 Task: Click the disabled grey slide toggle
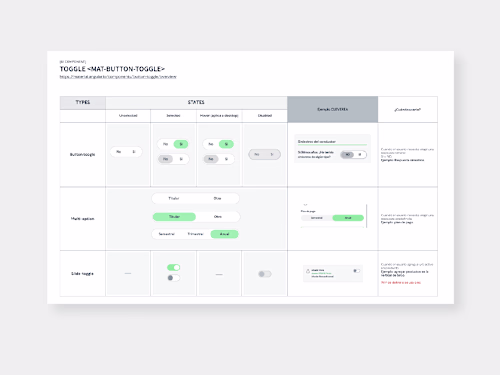tap(265, 274)
